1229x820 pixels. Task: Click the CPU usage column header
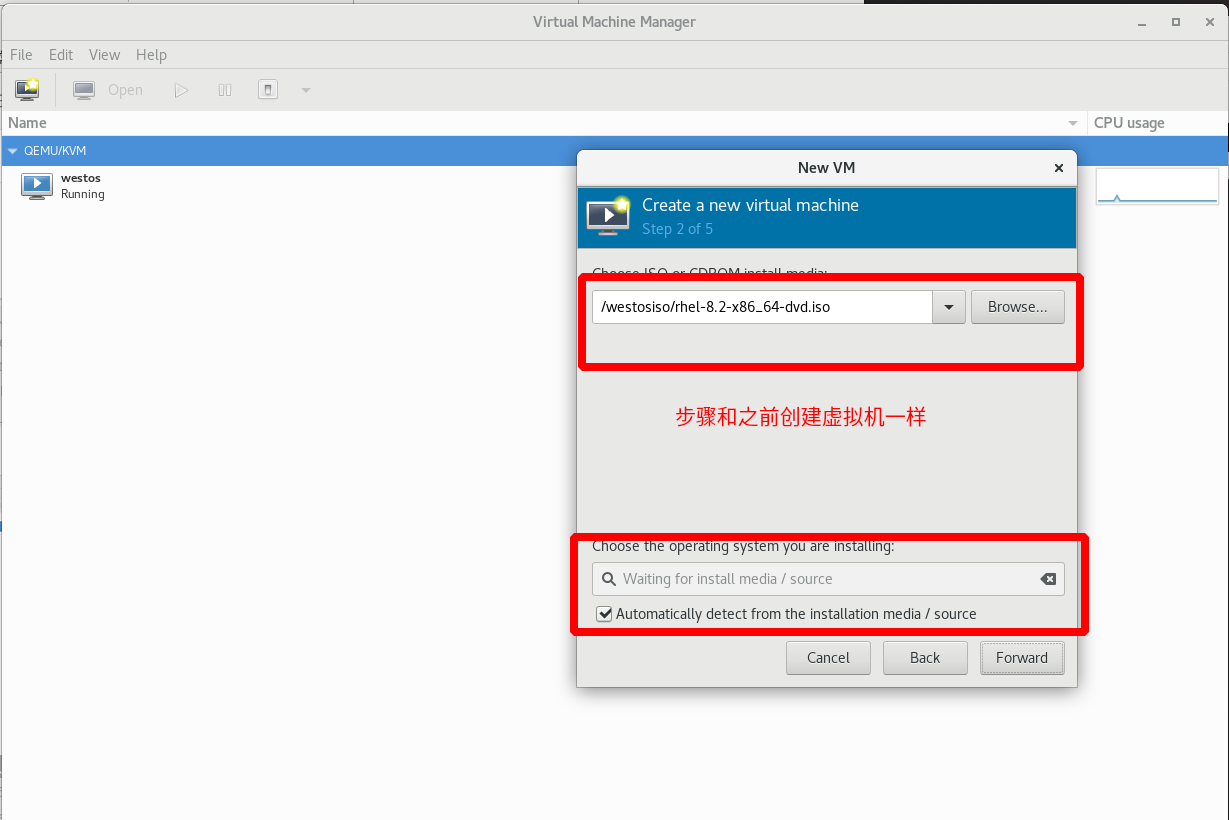(x=1129, y=123)
